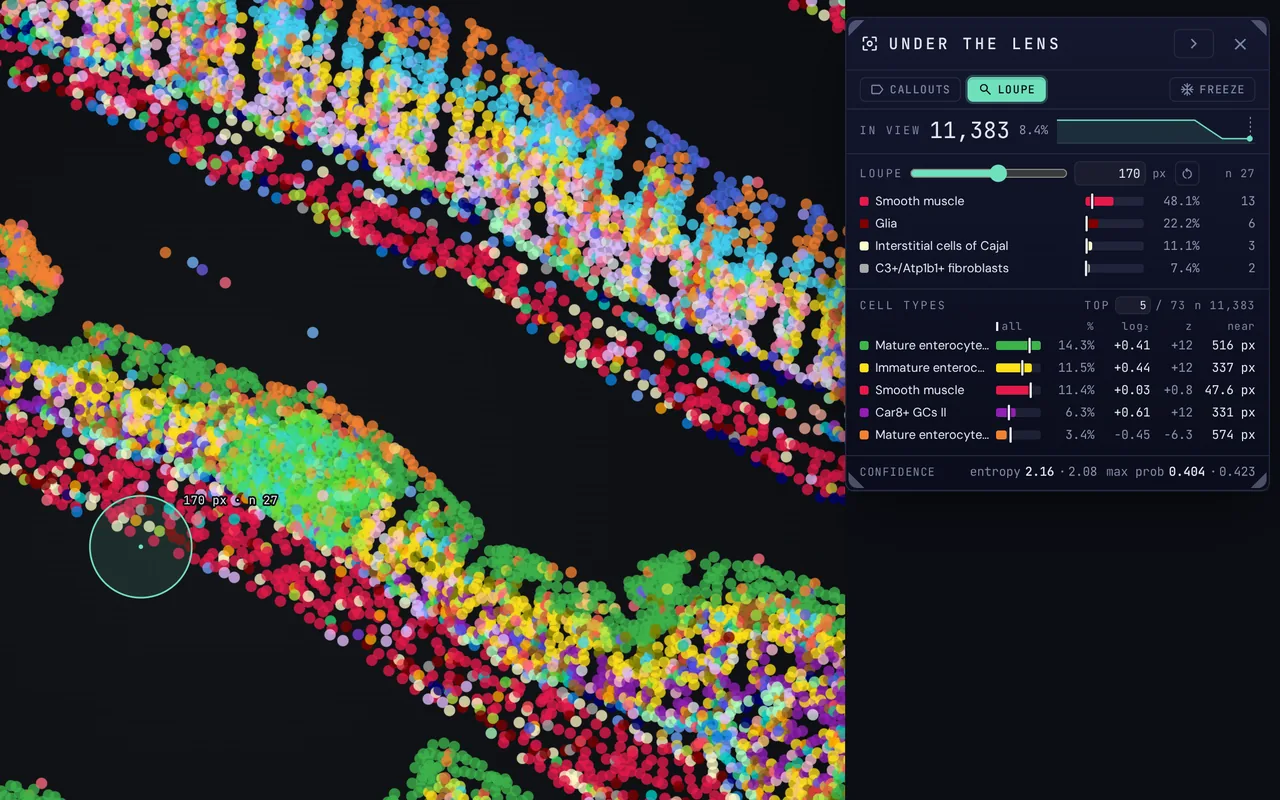Click the Smooth muscle row showing 11.4%
Screen dimensions: 1280x800
[x=1057, y=390]
